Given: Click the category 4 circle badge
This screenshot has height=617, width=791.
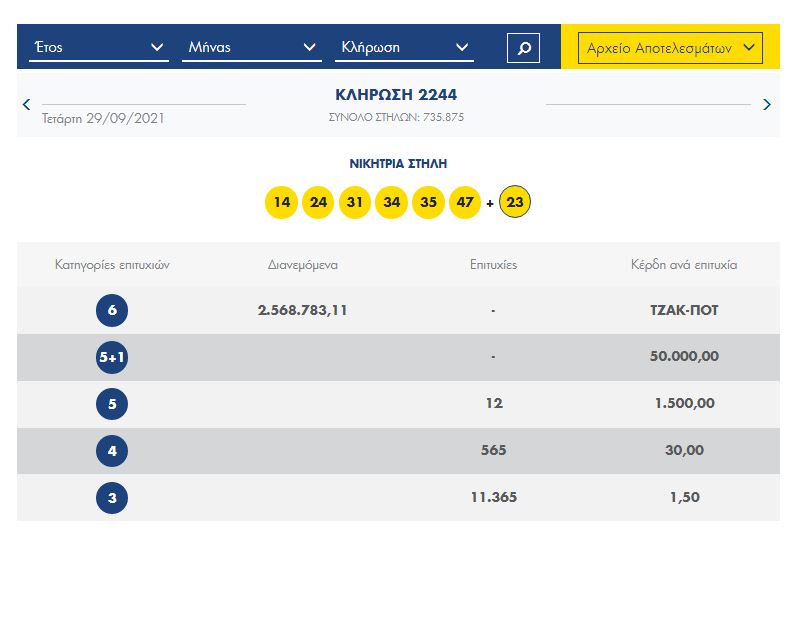Looking at the screenshot, I should [112, 451].
